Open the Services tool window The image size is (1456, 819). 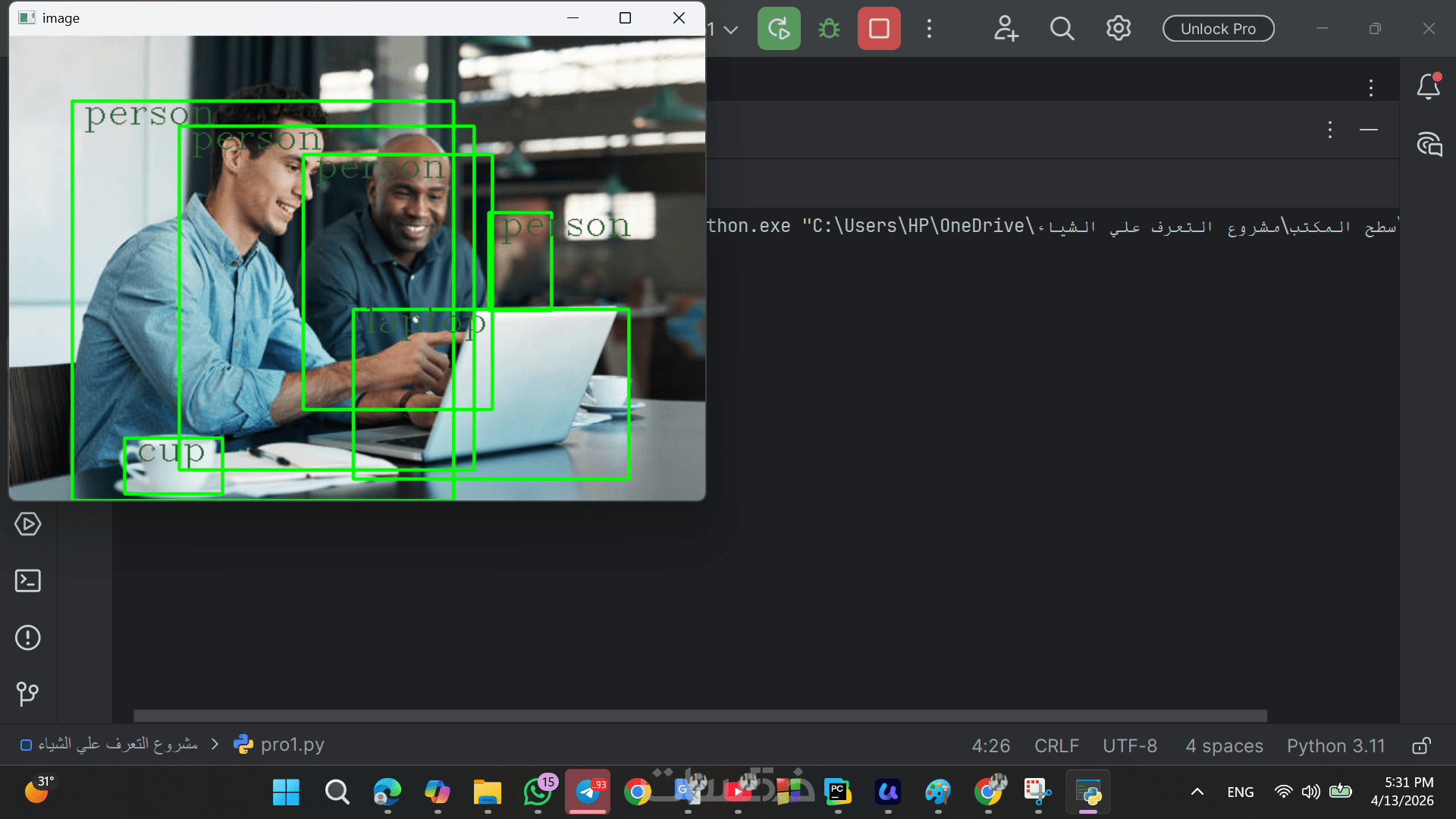click(x=28, y=524)
